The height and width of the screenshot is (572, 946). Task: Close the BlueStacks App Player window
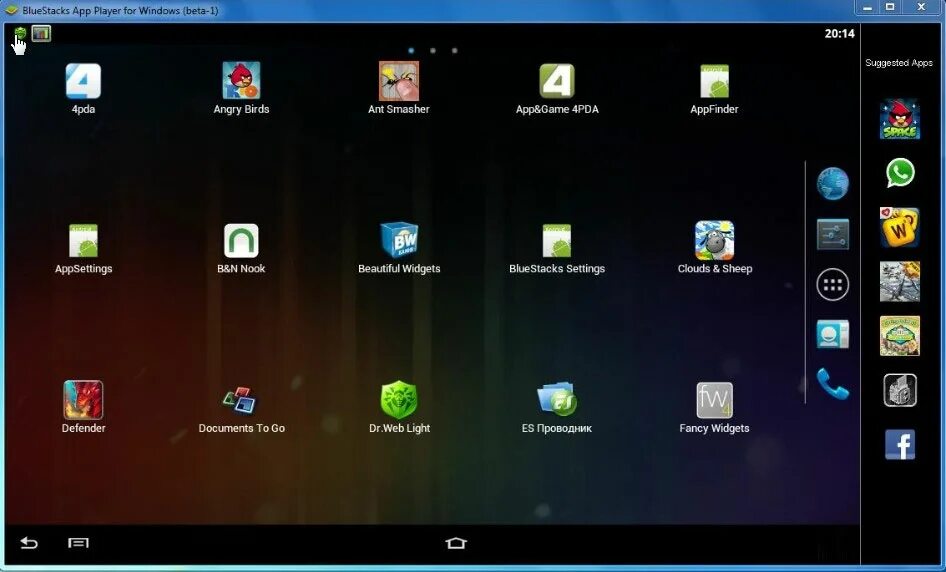point(921,8)
